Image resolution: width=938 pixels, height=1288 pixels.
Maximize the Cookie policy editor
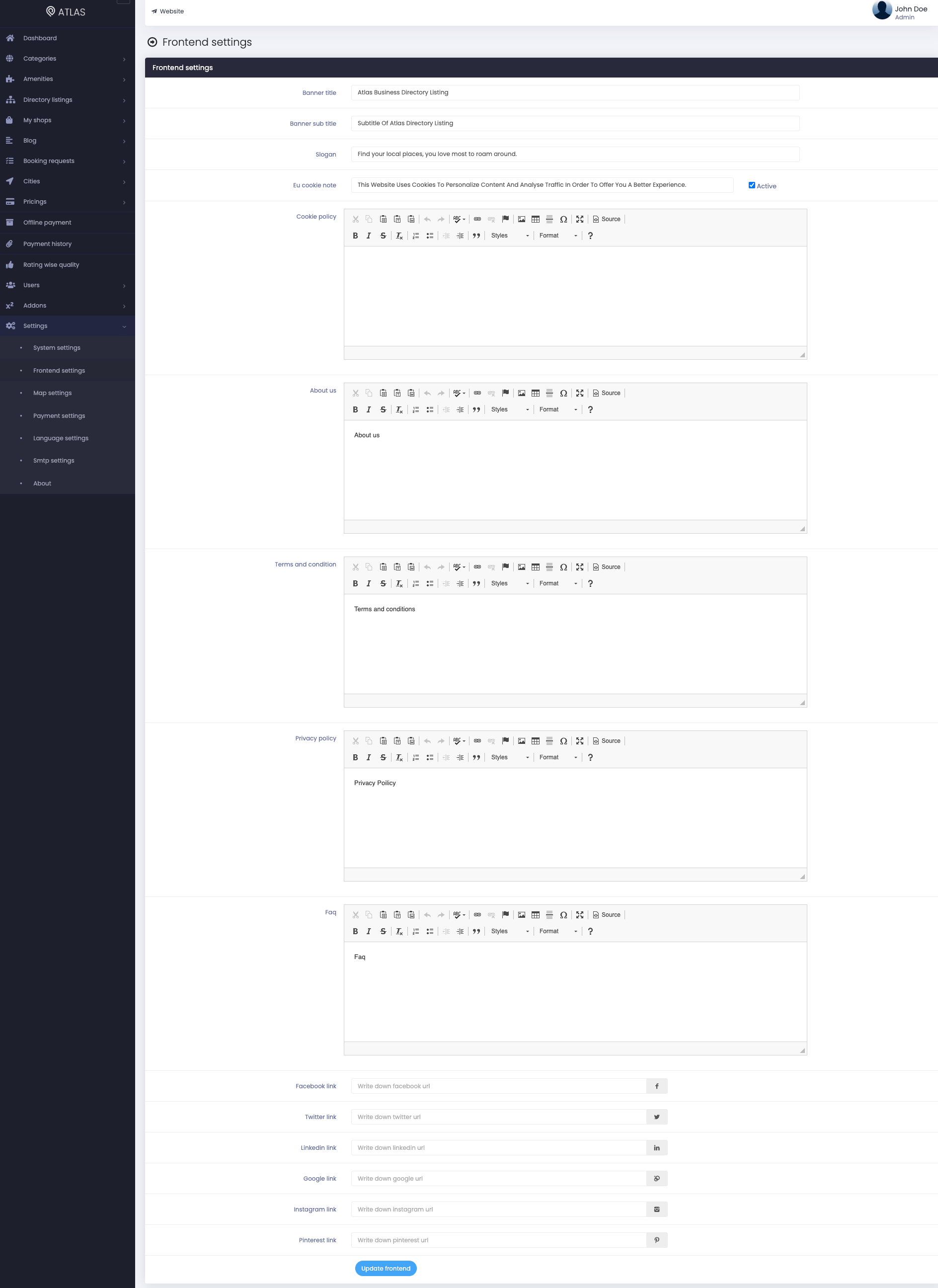[580, 219]
